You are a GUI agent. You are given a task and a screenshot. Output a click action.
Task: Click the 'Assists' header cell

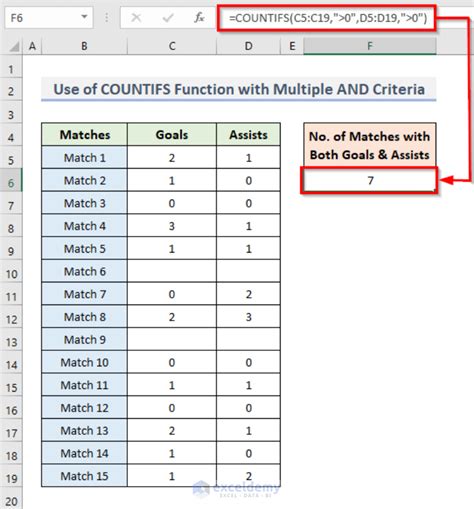pyautogui.click(x=248, y=135)
